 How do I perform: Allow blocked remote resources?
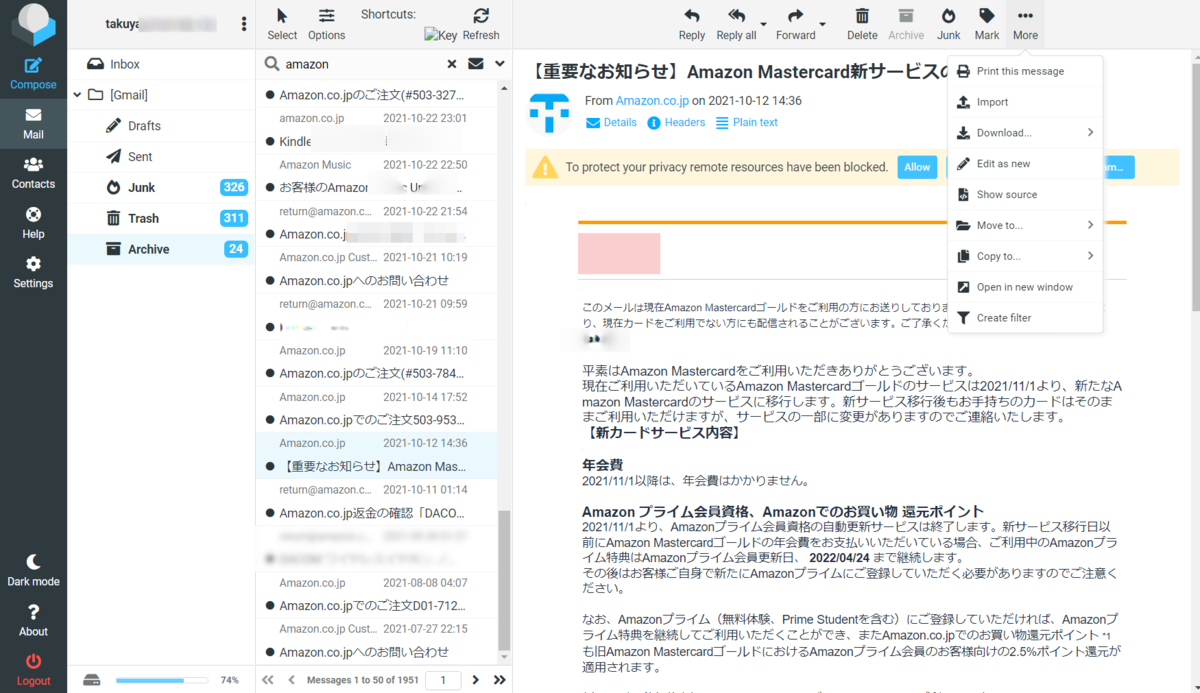(x=917, y=167)
